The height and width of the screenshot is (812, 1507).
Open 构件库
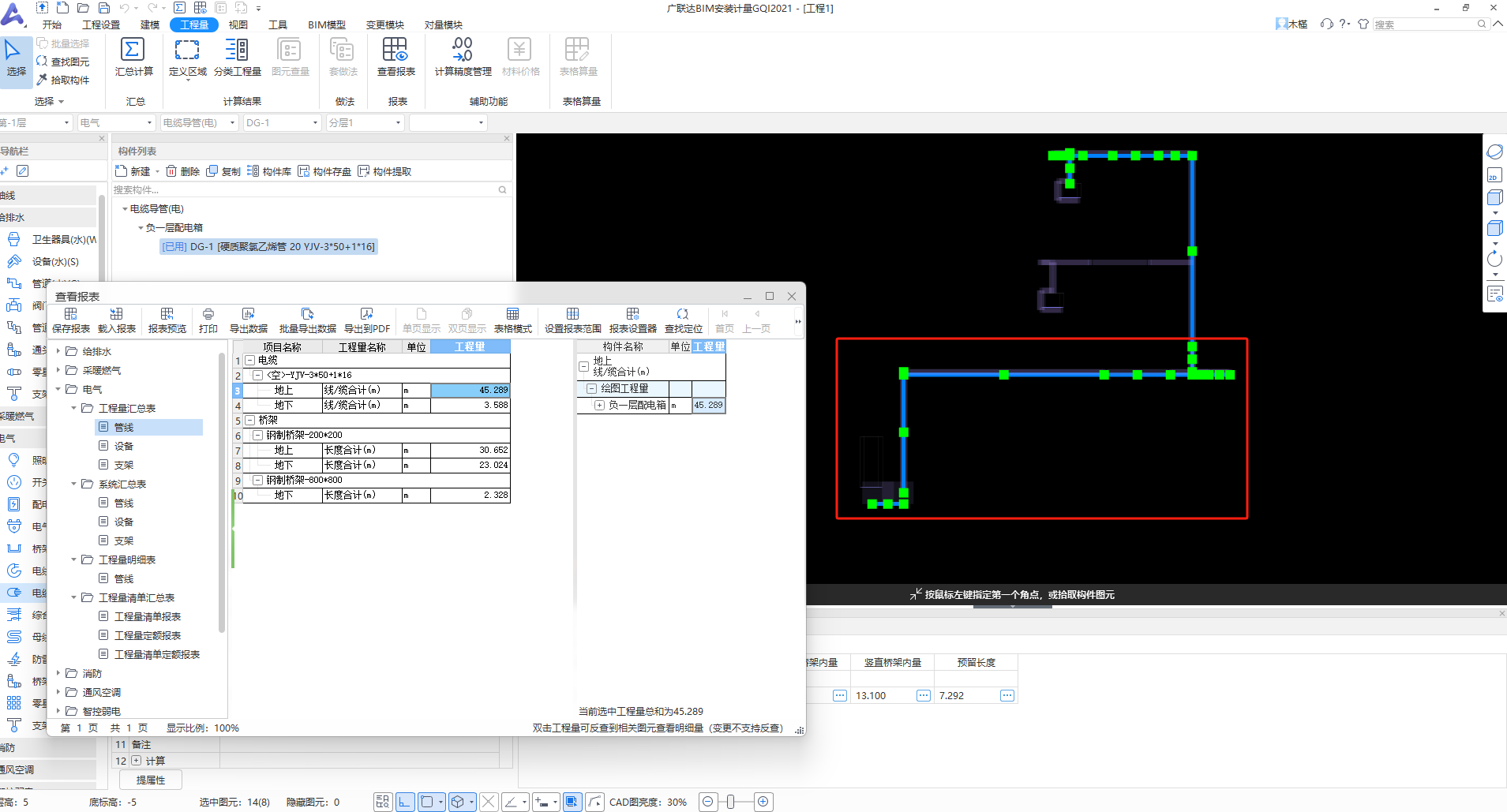click(x=269, y=171)
